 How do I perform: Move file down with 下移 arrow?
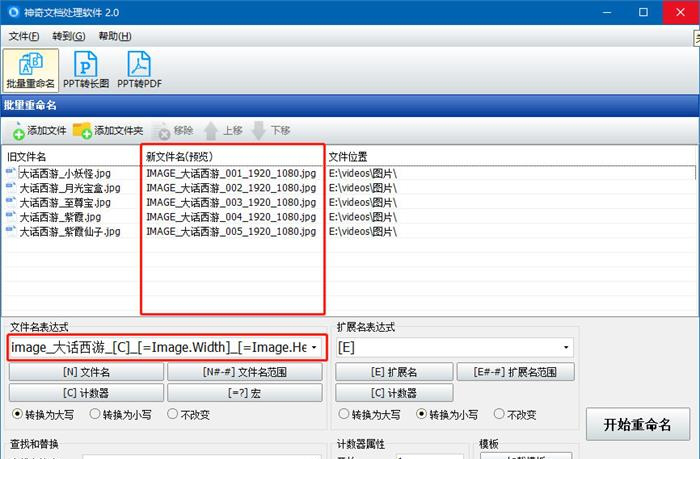click(x=259, y=131)
